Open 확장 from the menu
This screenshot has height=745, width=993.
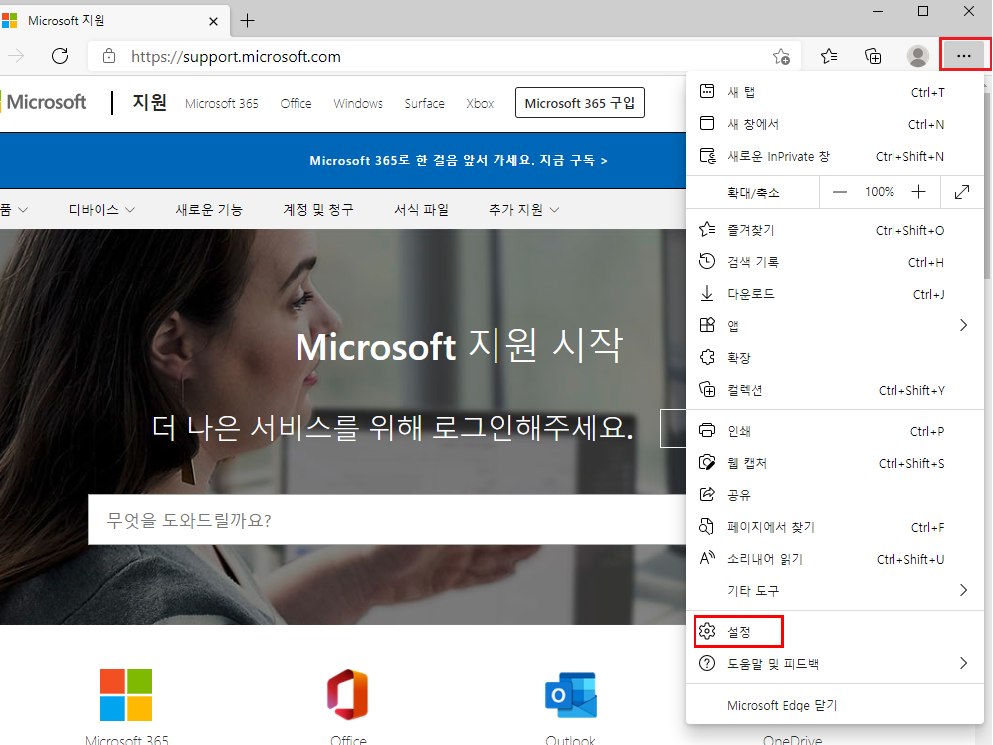coord(835,358)
